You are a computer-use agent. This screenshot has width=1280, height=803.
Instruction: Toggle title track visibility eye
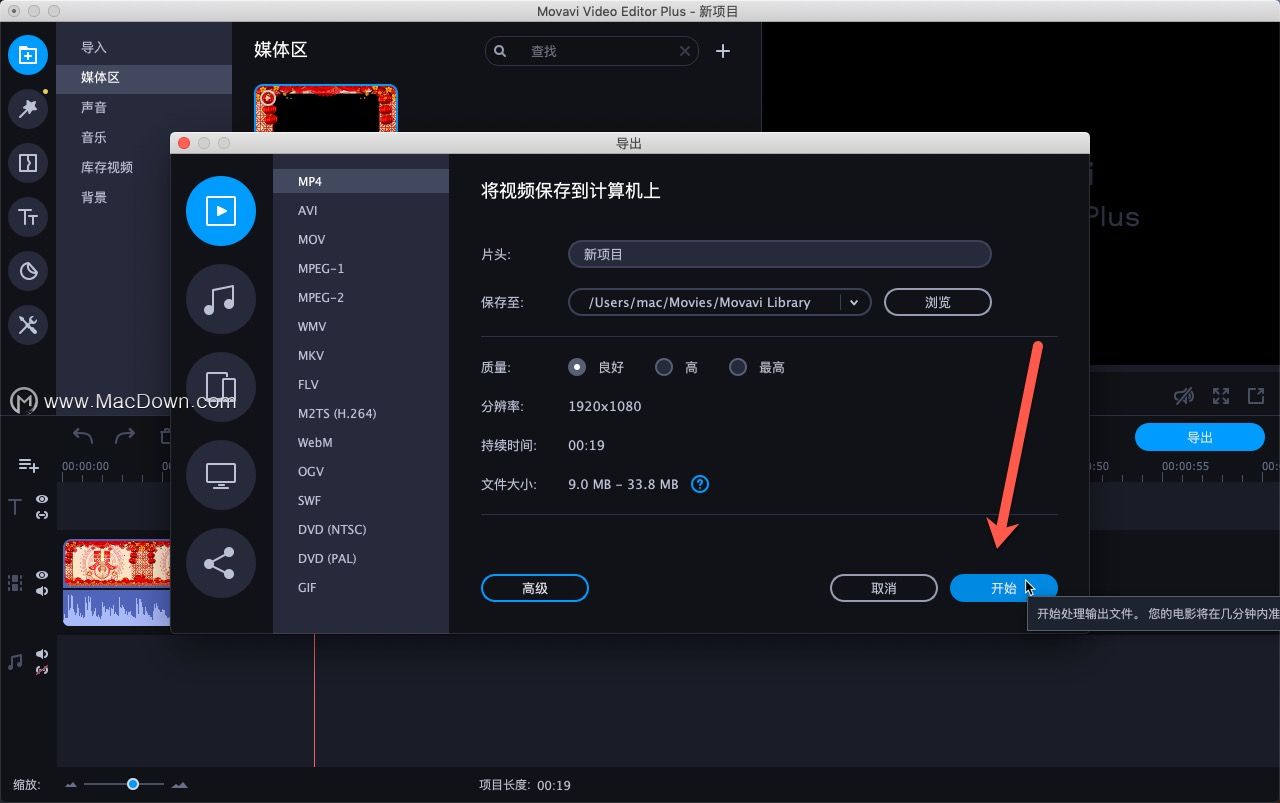pos(42,499)
